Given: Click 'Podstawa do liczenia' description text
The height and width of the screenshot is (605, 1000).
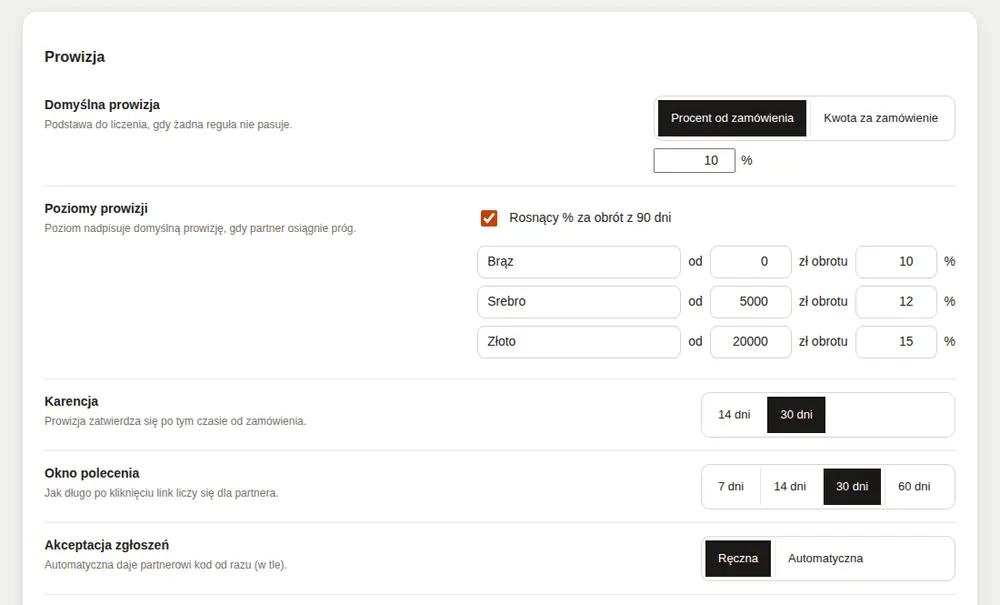Looking at the screenshot, I should pyautogui.click(x=168, y=125).
